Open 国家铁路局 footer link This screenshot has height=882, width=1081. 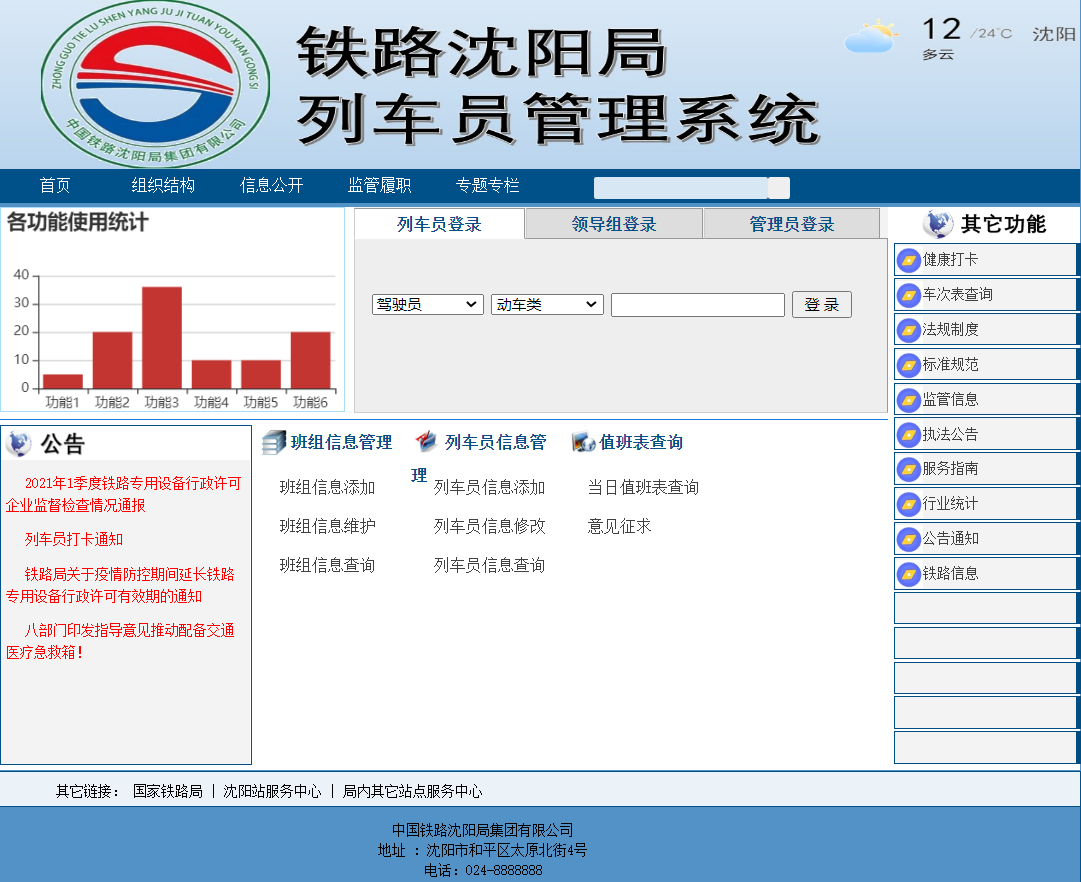pyautogui.click(x=168, y=791)
